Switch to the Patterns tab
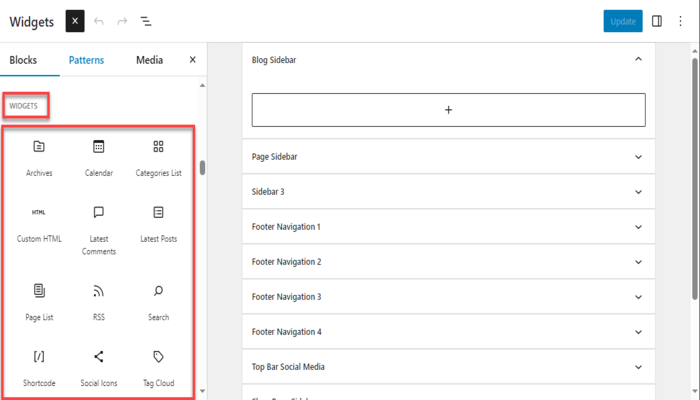 (x=86, y=60)
